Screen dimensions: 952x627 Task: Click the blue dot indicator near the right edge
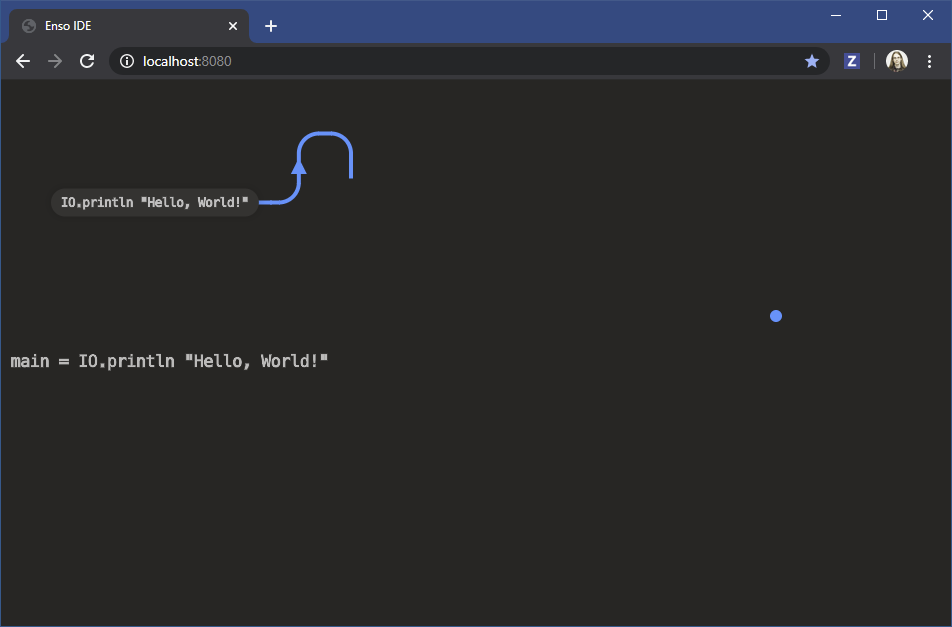click(x=776, y=316)
